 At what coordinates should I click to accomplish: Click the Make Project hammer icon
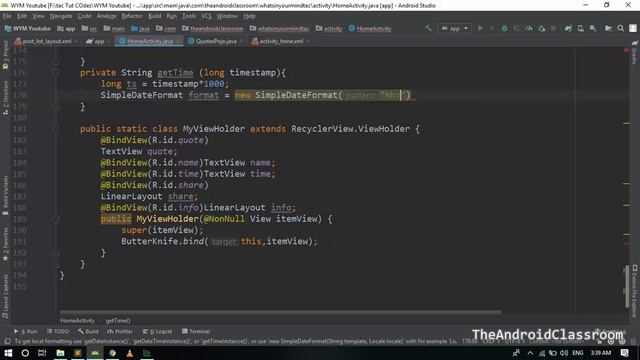[428, 28]
